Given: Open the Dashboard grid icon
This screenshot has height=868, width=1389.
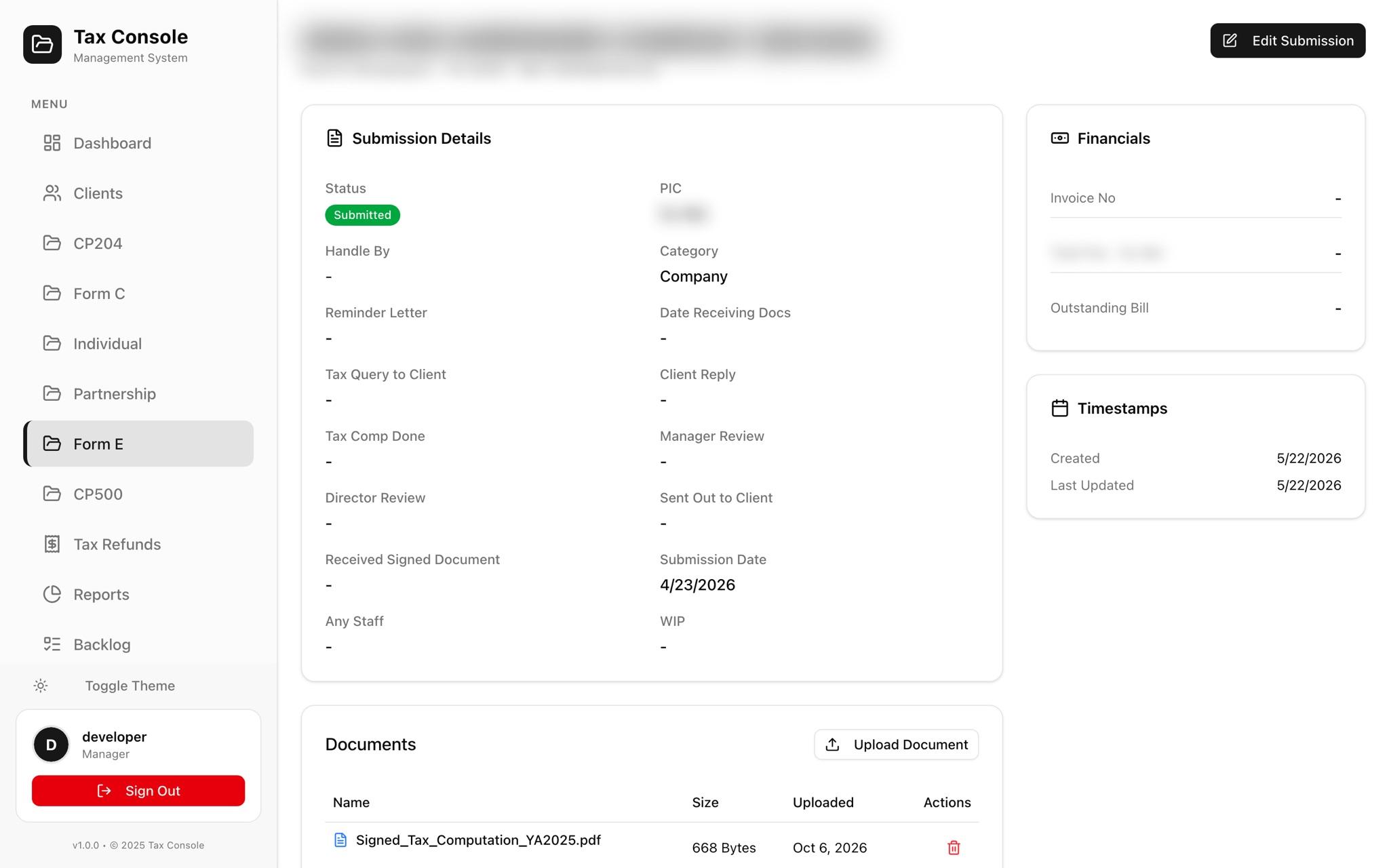Looking at the screenshot, I should 52,143.
